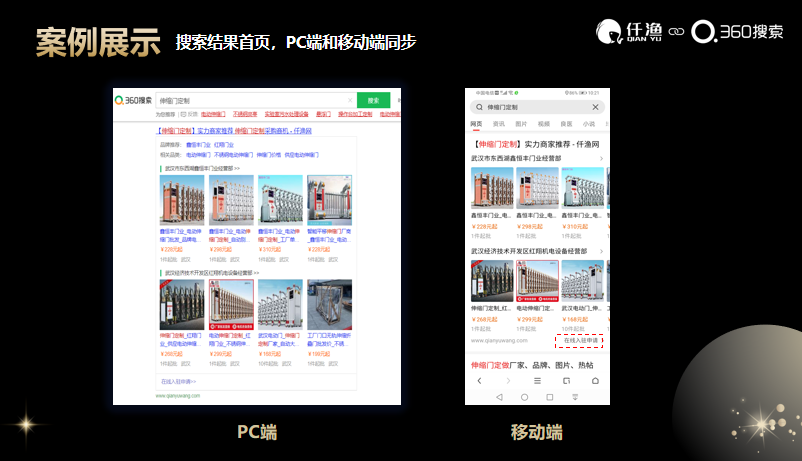Tap the mobile browser back arrow
802x461 pixels.
tap(479, 381)
